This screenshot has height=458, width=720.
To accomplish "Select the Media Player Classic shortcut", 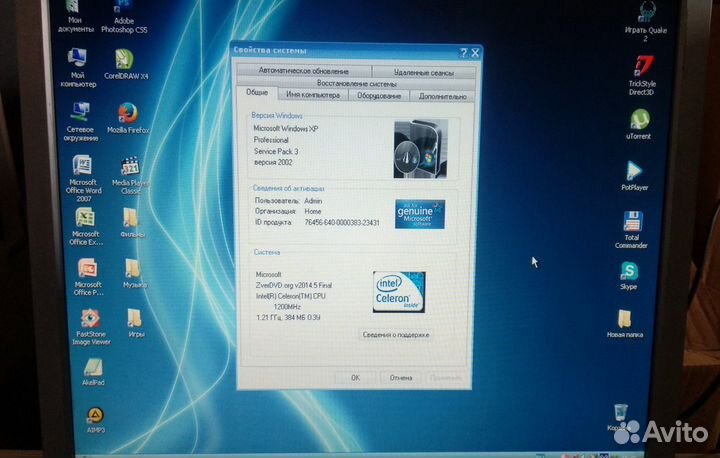I will tap(129, 166).
